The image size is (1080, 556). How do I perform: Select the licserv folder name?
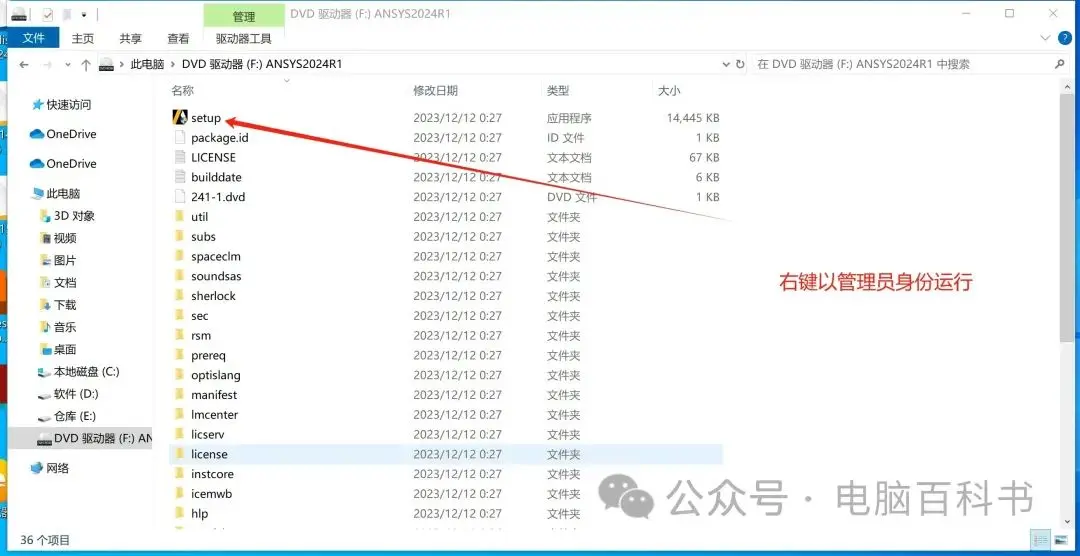tap(207, 435)
